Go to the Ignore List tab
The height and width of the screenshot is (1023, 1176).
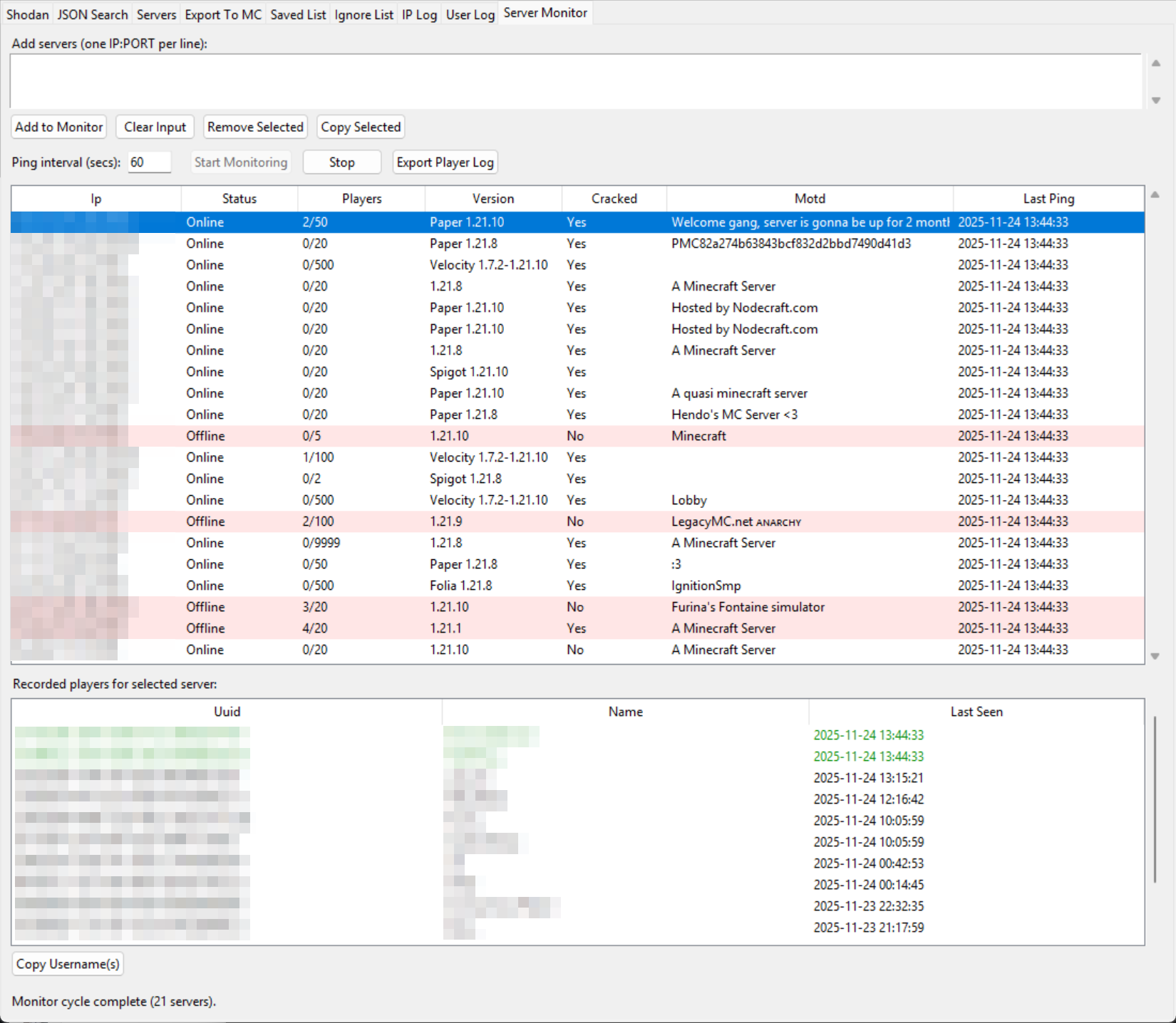[363, 14]
